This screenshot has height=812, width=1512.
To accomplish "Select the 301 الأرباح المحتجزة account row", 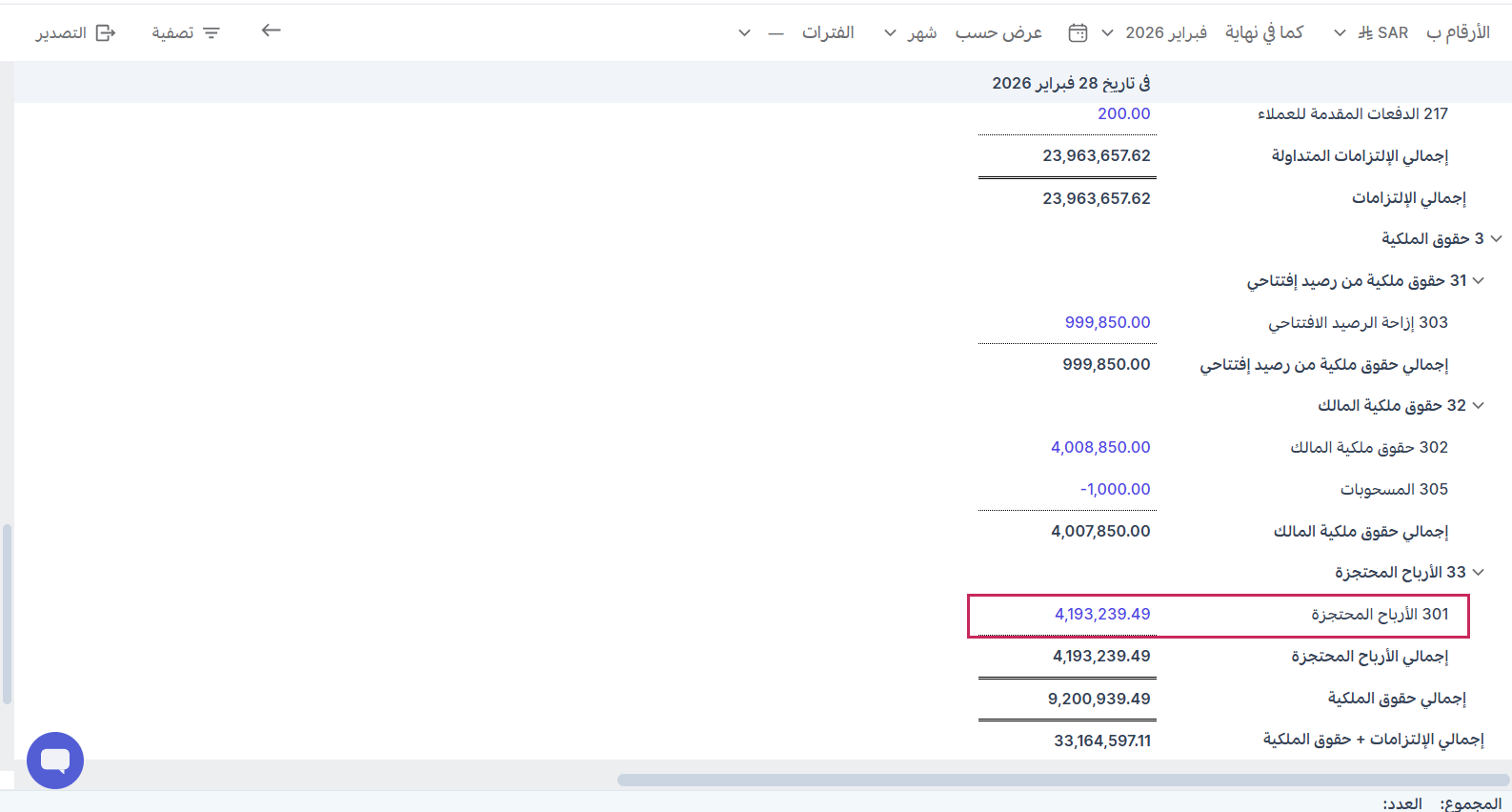I will 1379,615.
